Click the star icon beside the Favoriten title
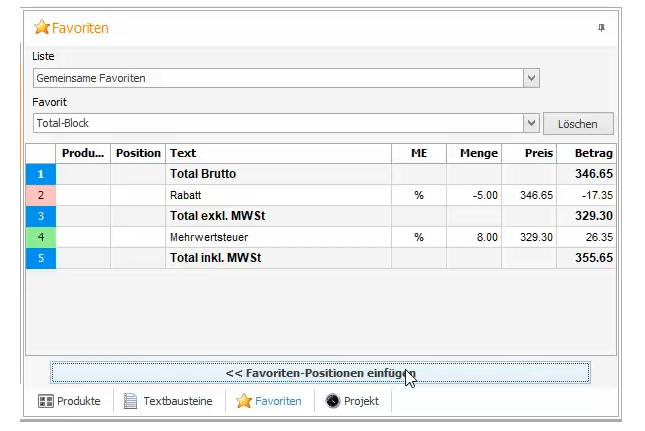Image resolution: width=645 pixels, height=431 pixels. pyautogui.click(x=42, y=28)
